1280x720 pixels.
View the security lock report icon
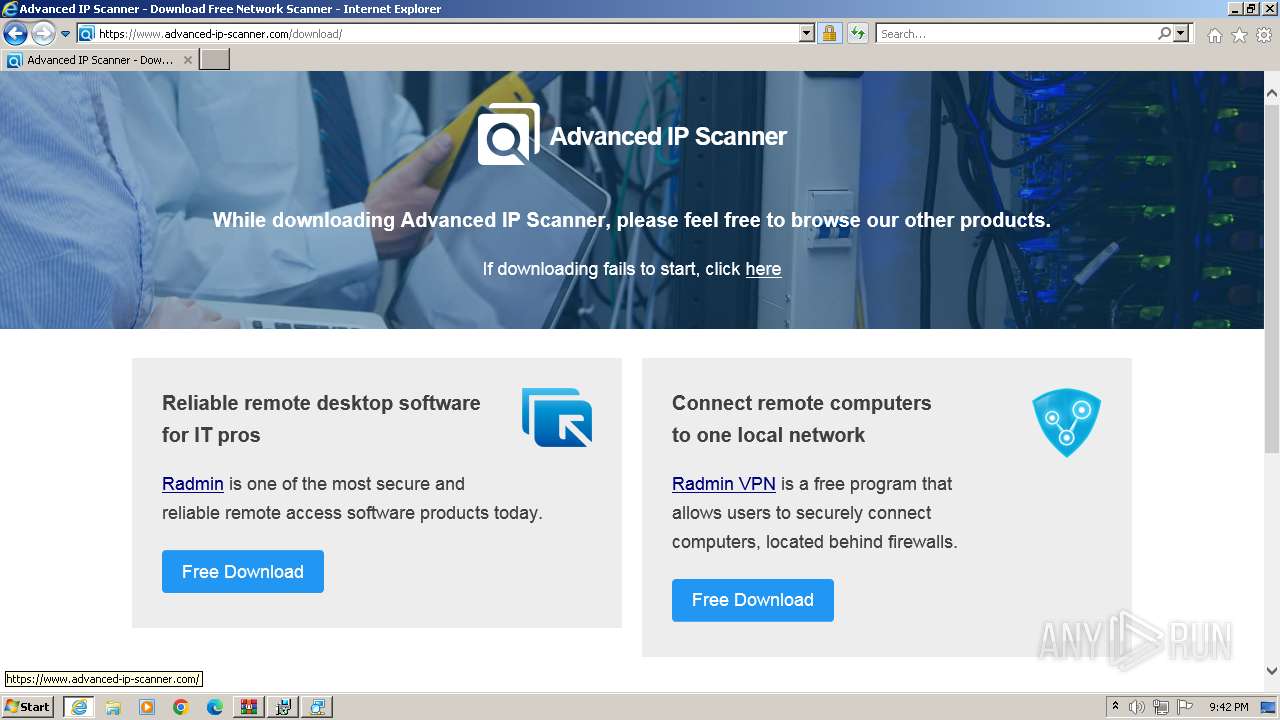829,34
